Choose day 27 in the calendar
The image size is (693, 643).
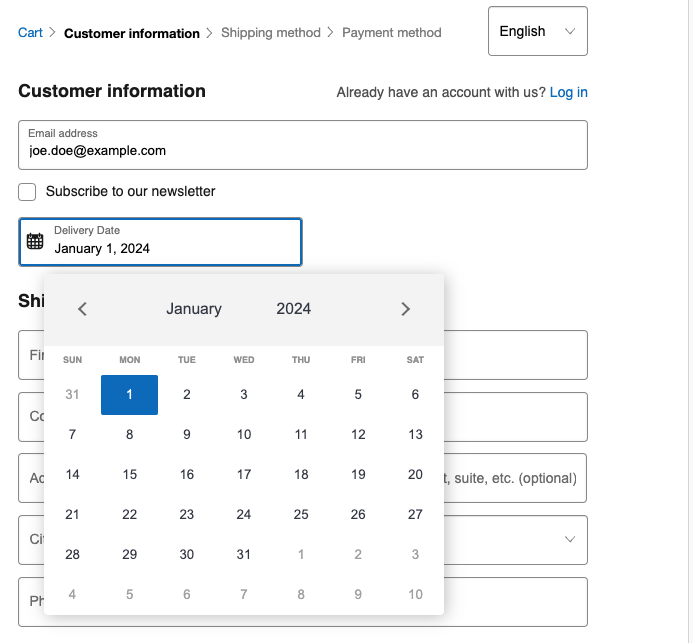point(416,516)
